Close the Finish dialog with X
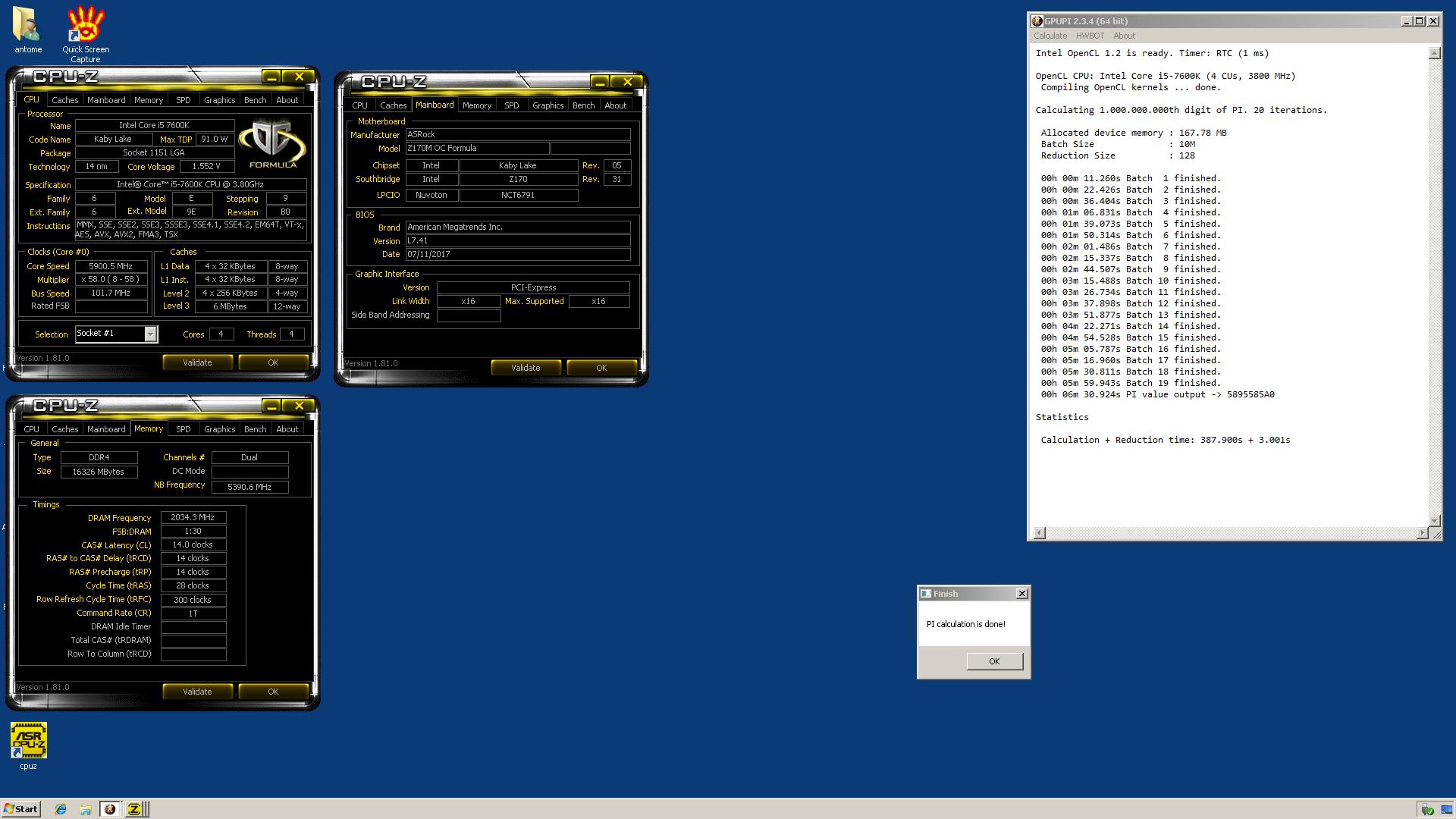Image resolution: width=1456 pixels, height=819 pixels. [1021, 594]
